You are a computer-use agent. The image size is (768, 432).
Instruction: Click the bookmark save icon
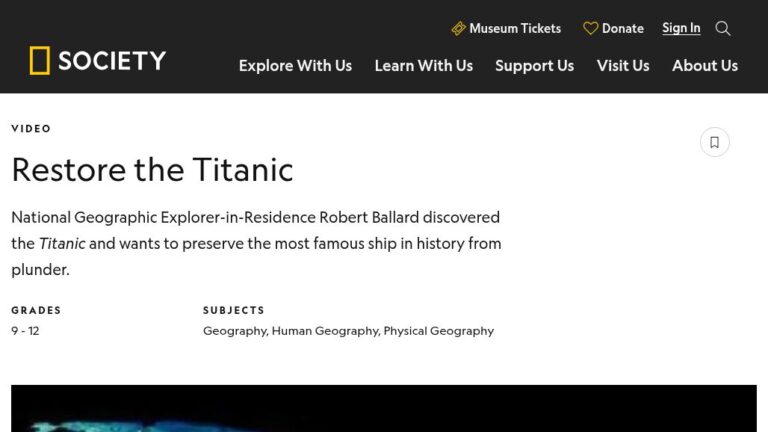pos(715,142)
